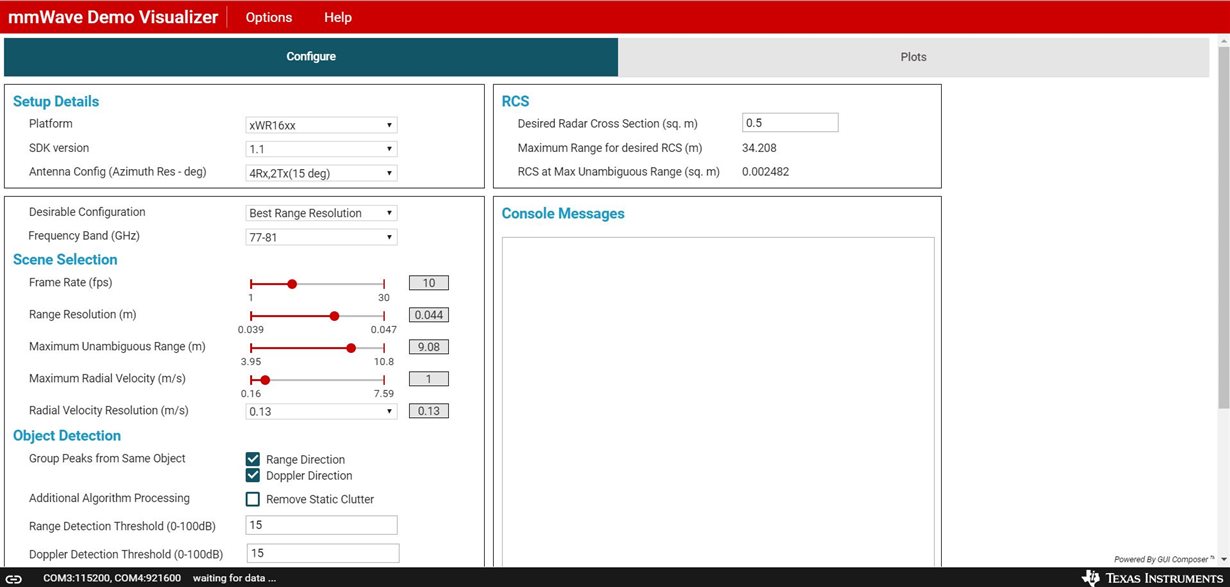The height and width of the screenshot is (587, 1230).
Task: Open the Help menu
Action: (x=338, y=17)
